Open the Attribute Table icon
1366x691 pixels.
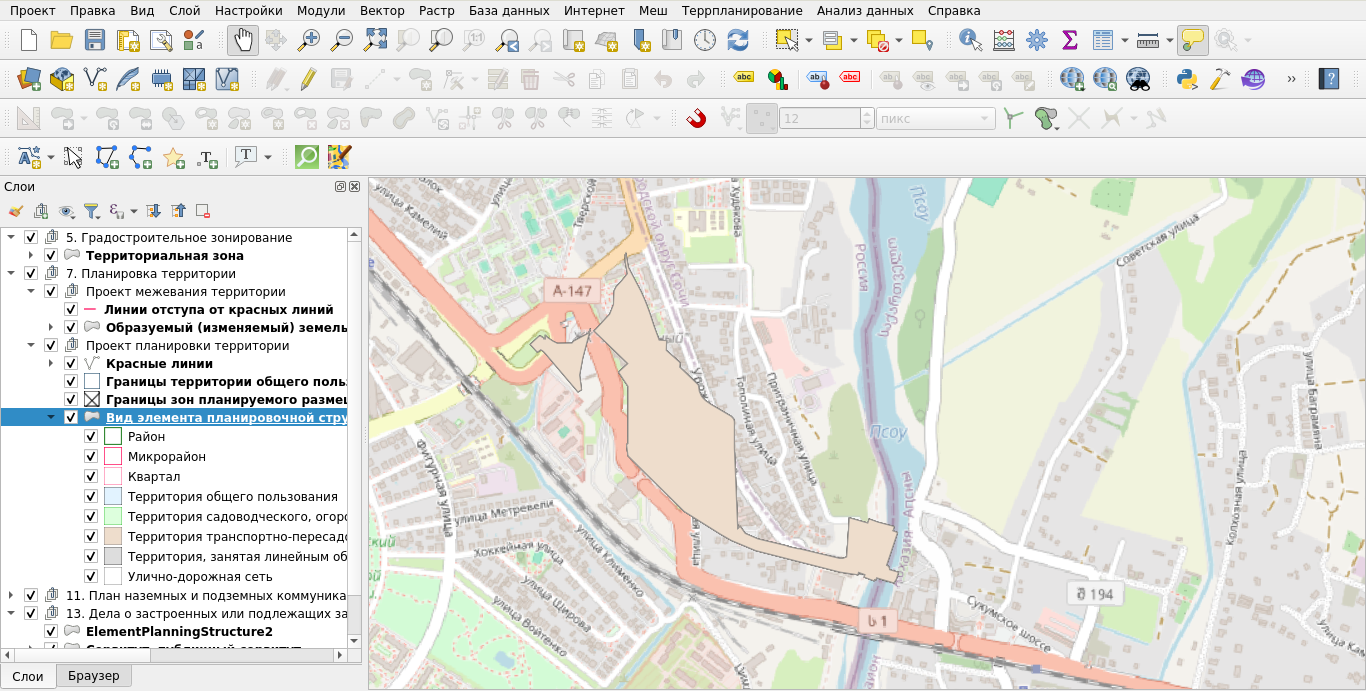tap(1102, 41)
